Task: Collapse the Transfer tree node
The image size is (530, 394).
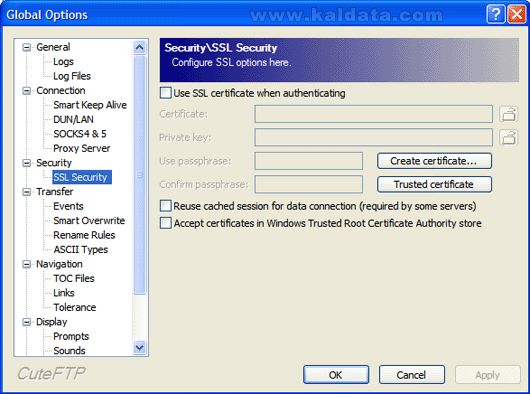Action: (26, 192)
